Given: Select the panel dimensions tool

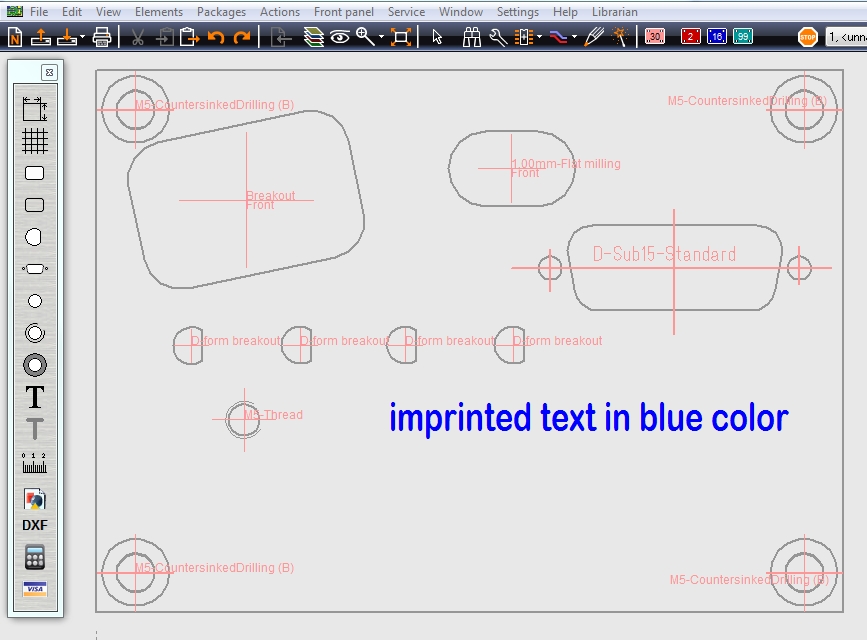Looking at the screenshot, I should tap(35, 109).
